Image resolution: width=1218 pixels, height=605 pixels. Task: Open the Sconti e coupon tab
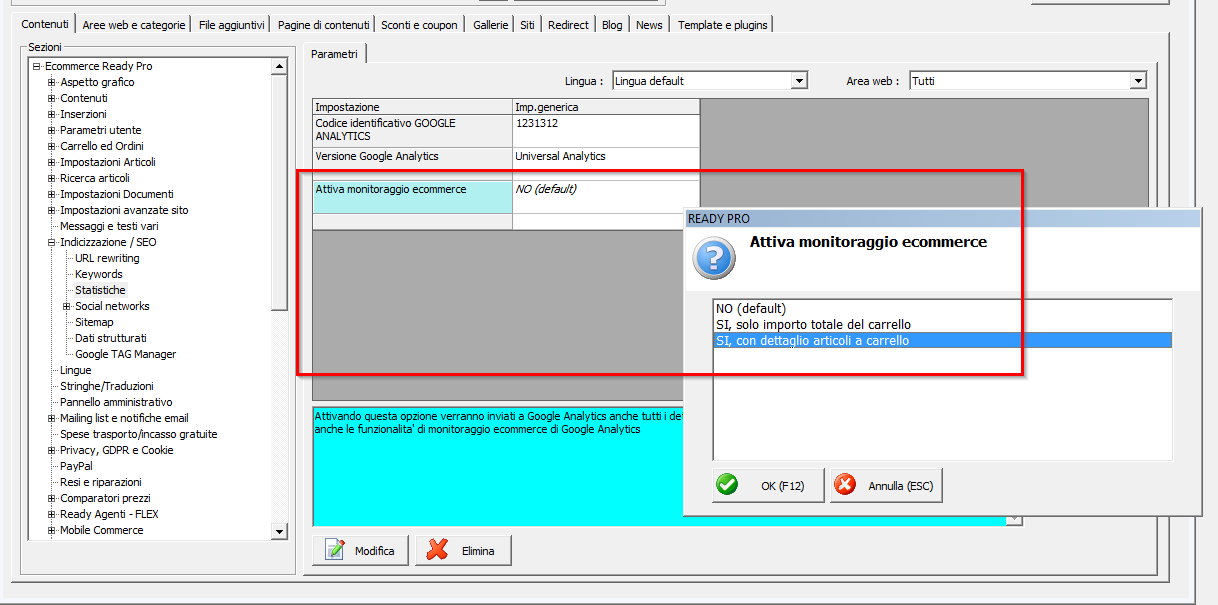click(420, 25)
